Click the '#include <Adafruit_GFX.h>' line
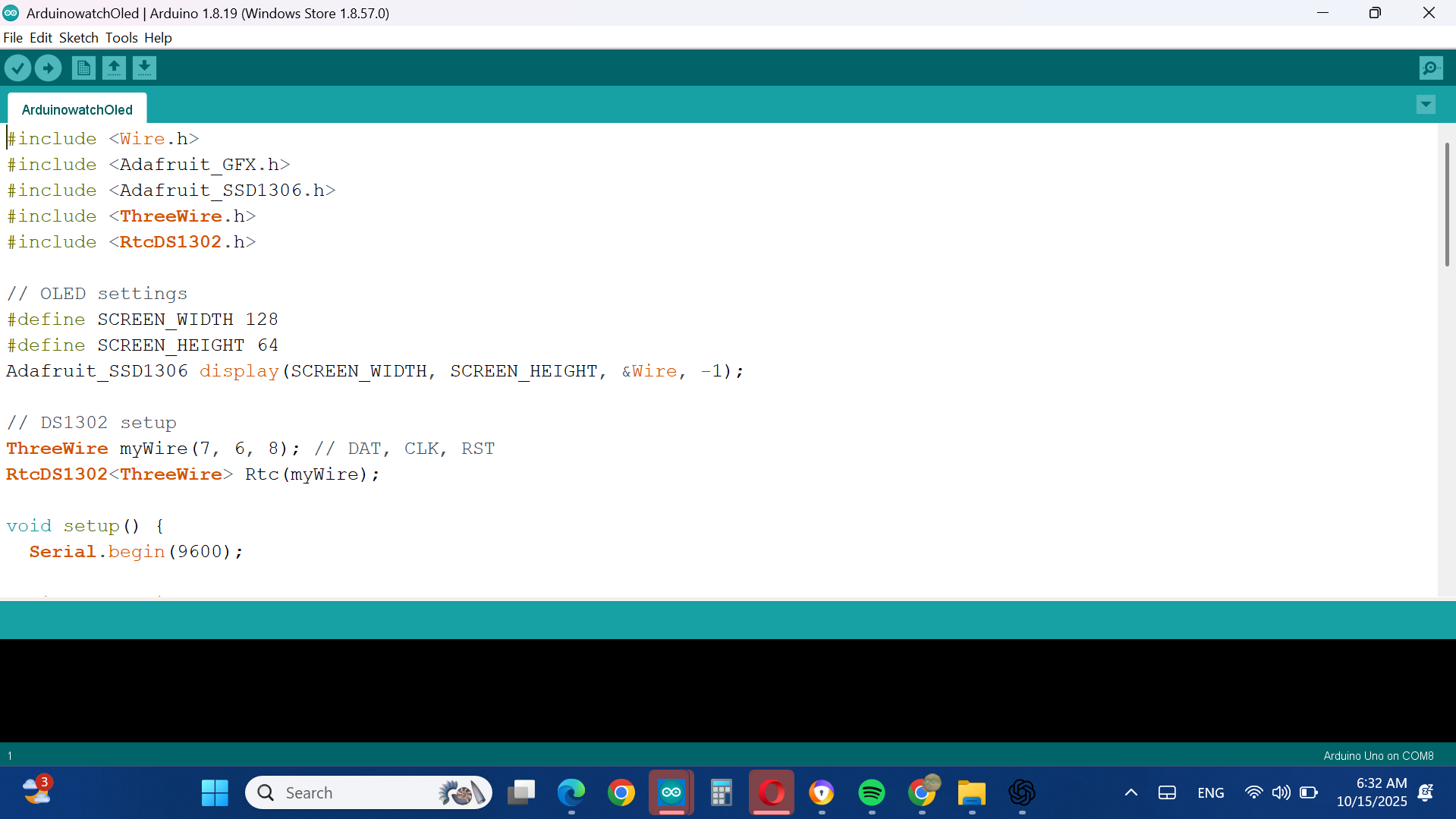The height and width of the screenshot is (819, 1456). point(149,165)
